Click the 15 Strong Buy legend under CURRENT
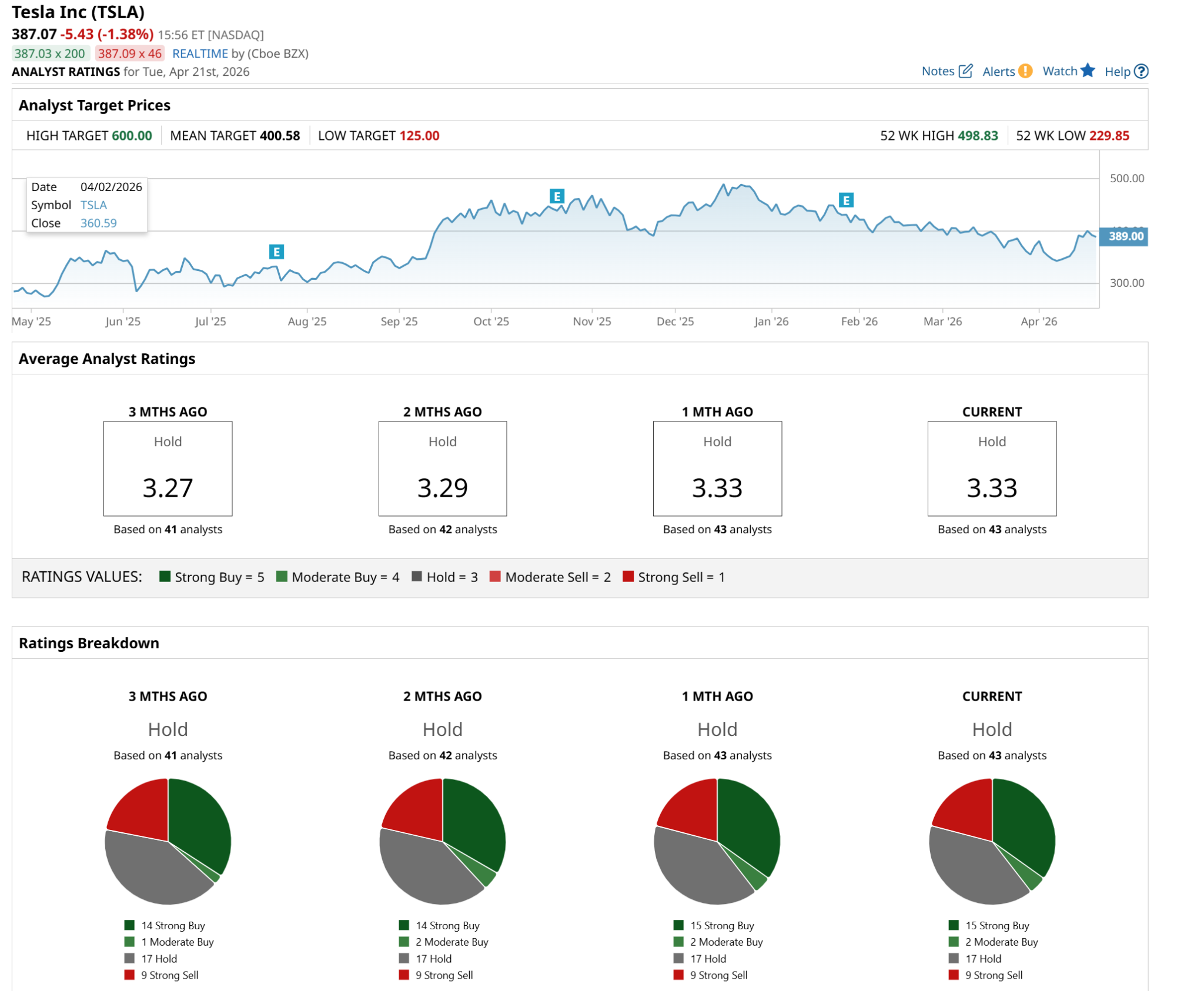 pos(996,925)
